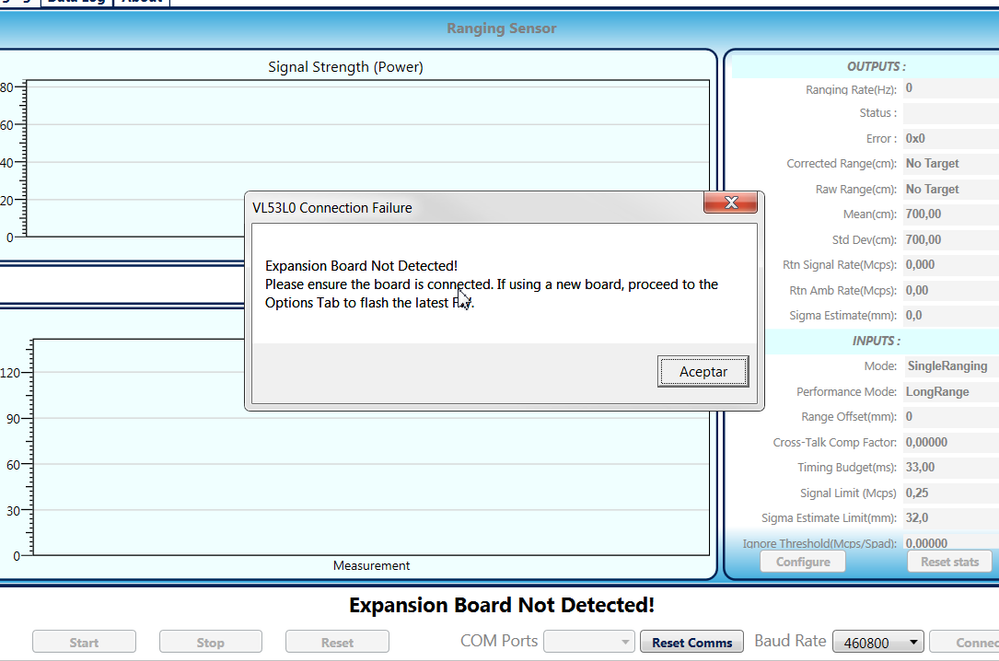Click the Stop button
The width and height of the screenshot is (999, 661).
pos(210,643)
